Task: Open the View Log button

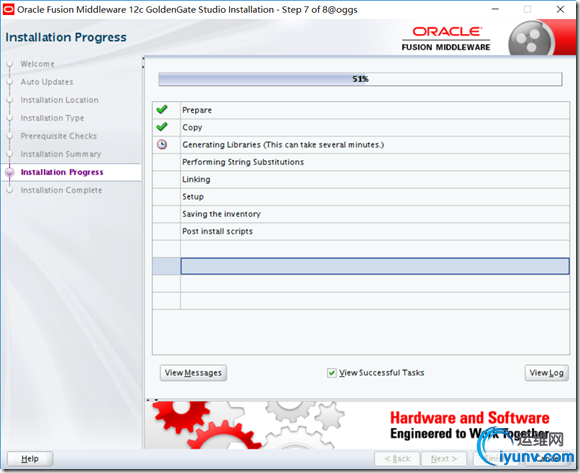Action: pos(546,373)
